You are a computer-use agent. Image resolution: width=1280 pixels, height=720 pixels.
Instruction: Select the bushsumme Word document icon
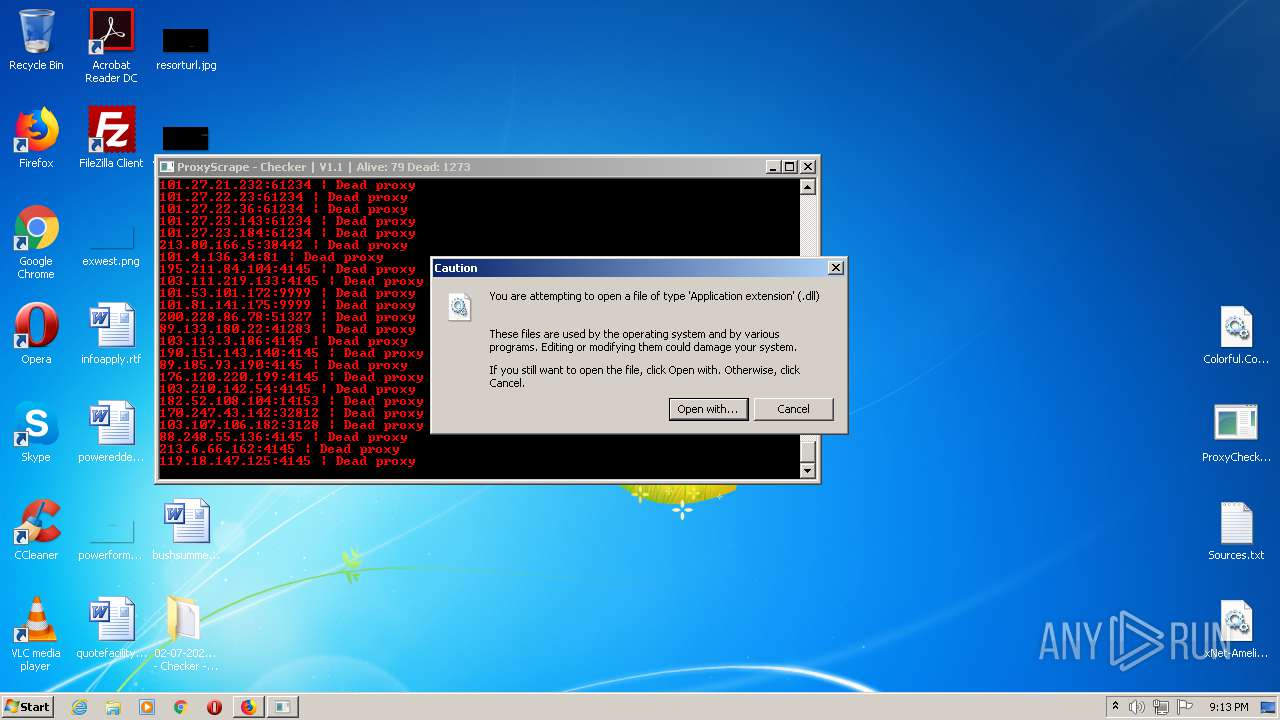[x=186, y=530]
